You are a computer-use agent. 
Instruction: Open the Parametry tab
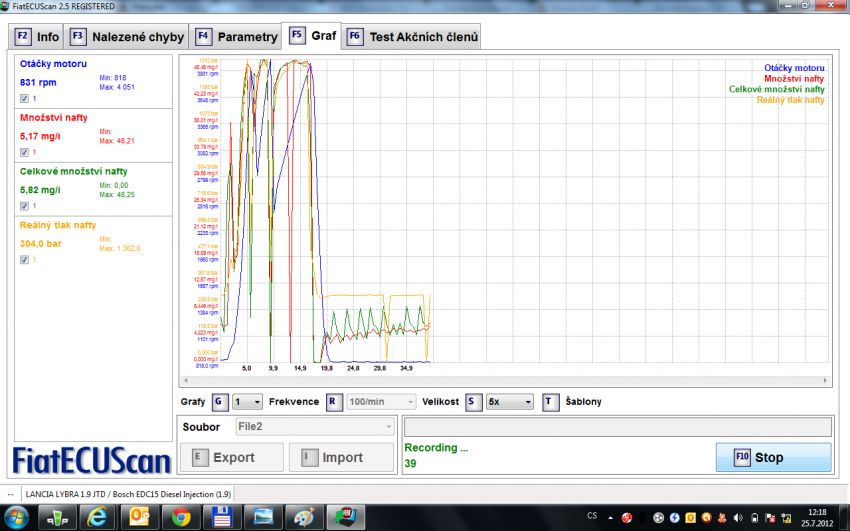click(237, 37)
